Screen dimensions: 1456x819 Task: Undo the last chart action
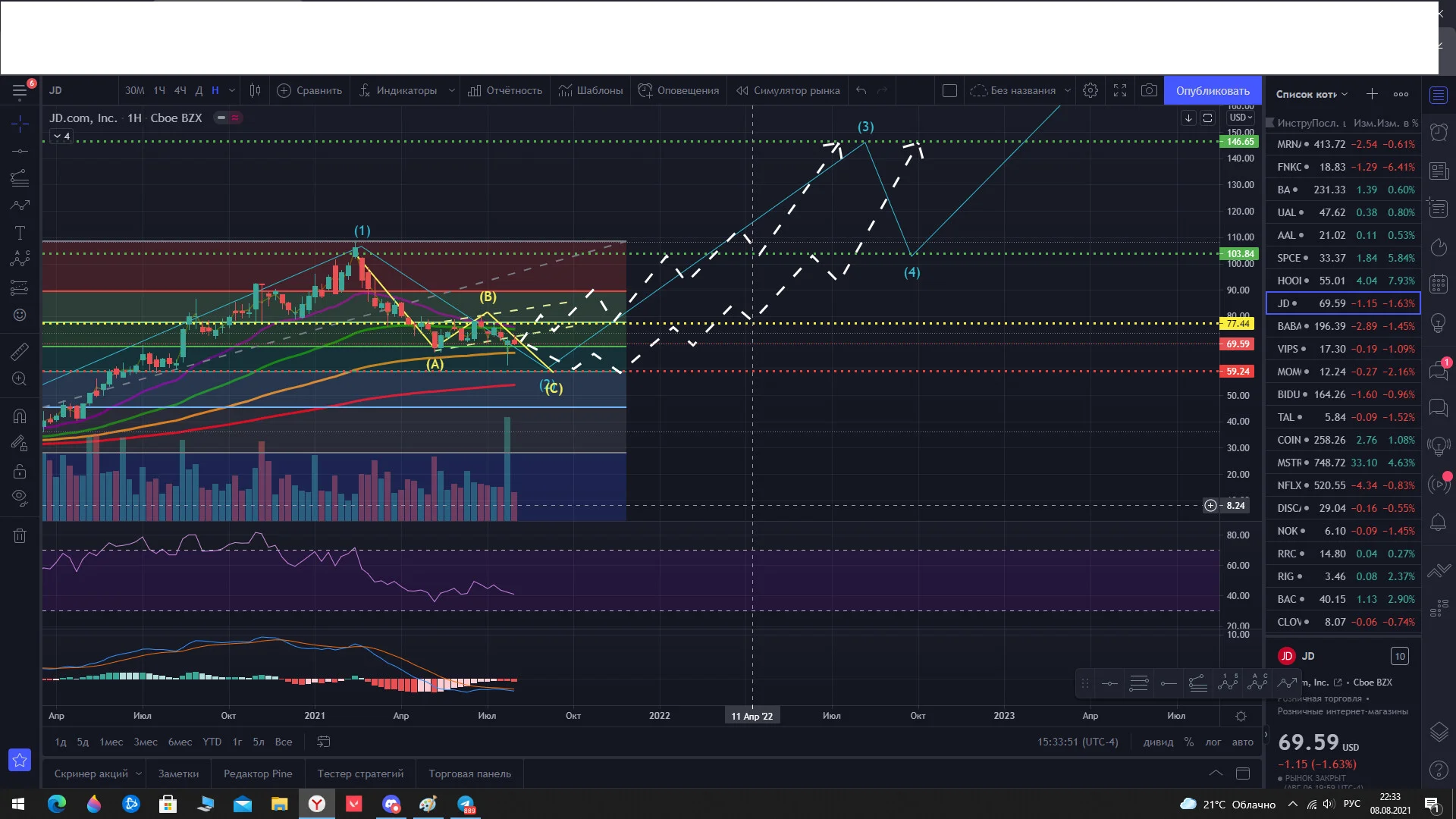(x=861, y=90)
